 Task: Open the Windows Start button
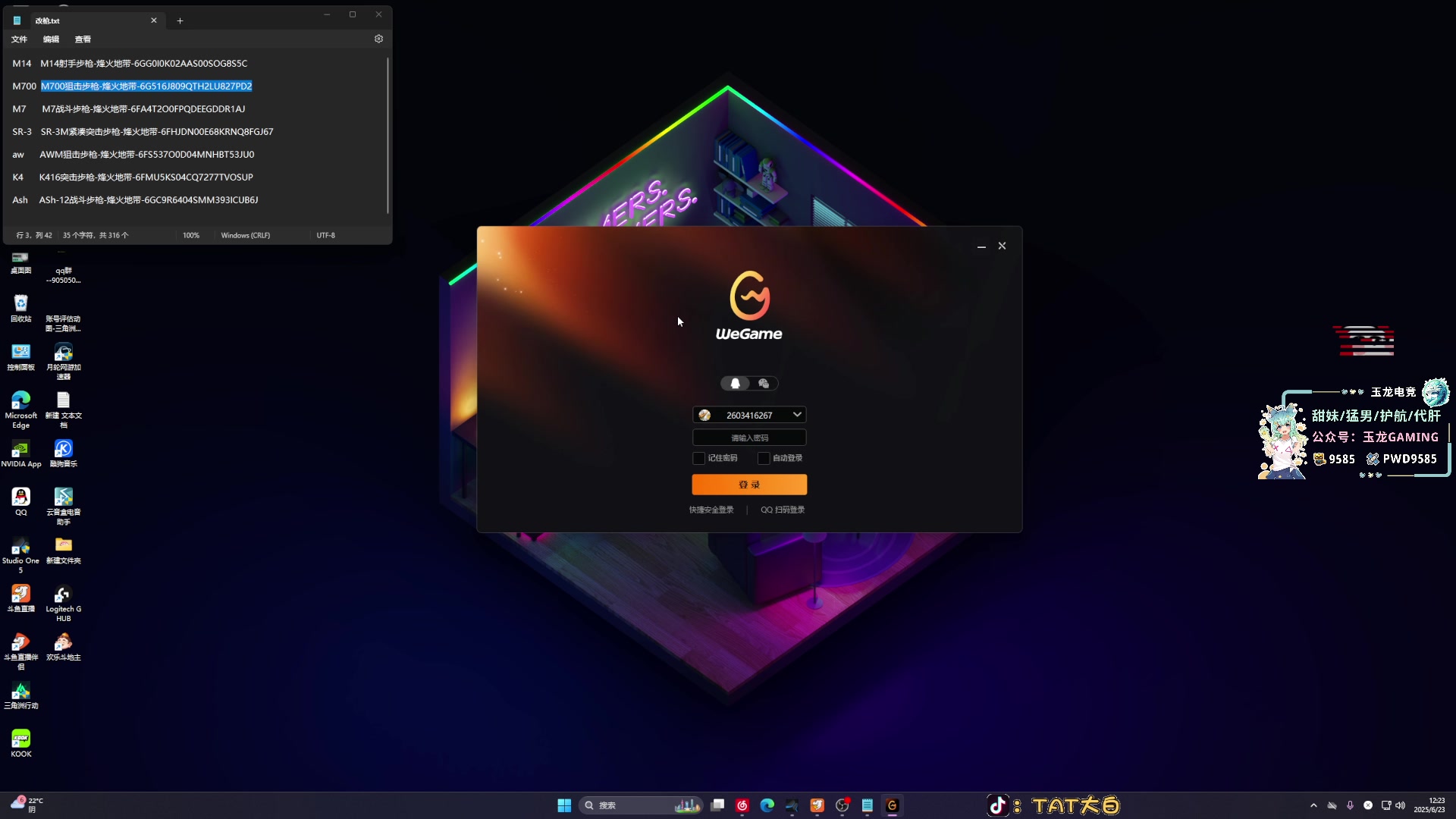tap(564, 805)
